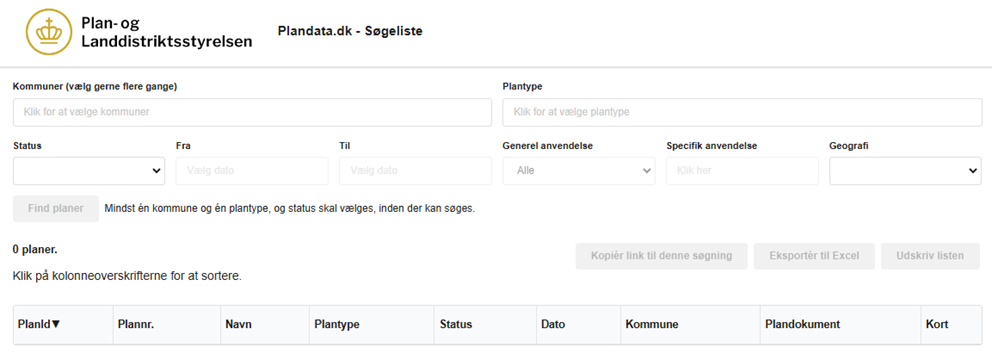The image size is (992, 360).
Task: Open the Status dropdown
Action: tap(89, 171)
